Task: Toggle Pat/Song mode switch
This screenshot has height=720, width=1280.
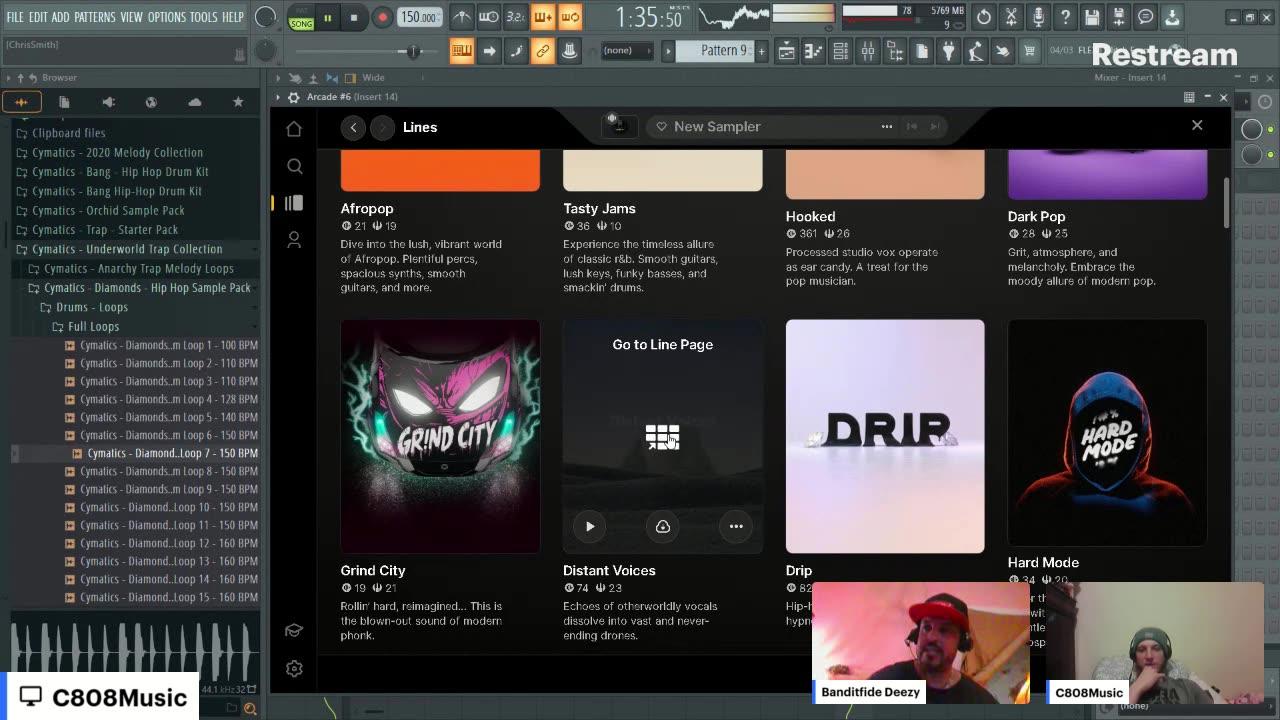Action: tap(301, 18)
